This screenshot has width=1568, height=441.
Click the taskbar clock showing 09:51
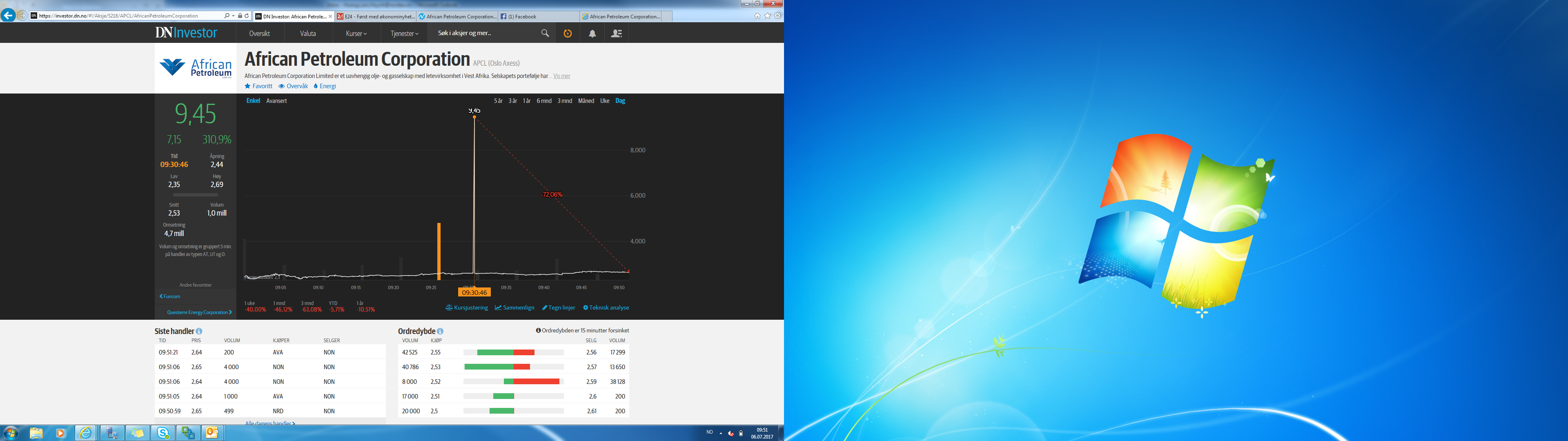tap(762, 433)
